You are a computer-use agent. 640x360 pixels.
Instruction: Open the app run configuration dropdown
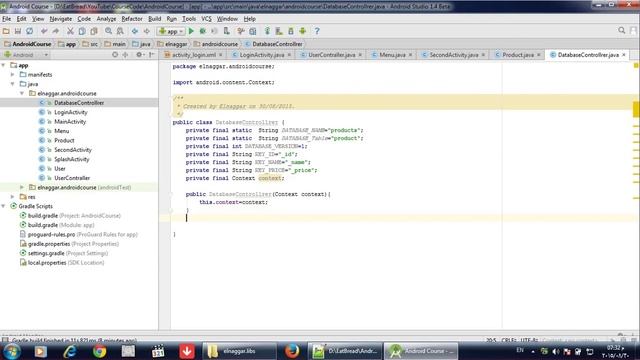[x=171, y=31]
